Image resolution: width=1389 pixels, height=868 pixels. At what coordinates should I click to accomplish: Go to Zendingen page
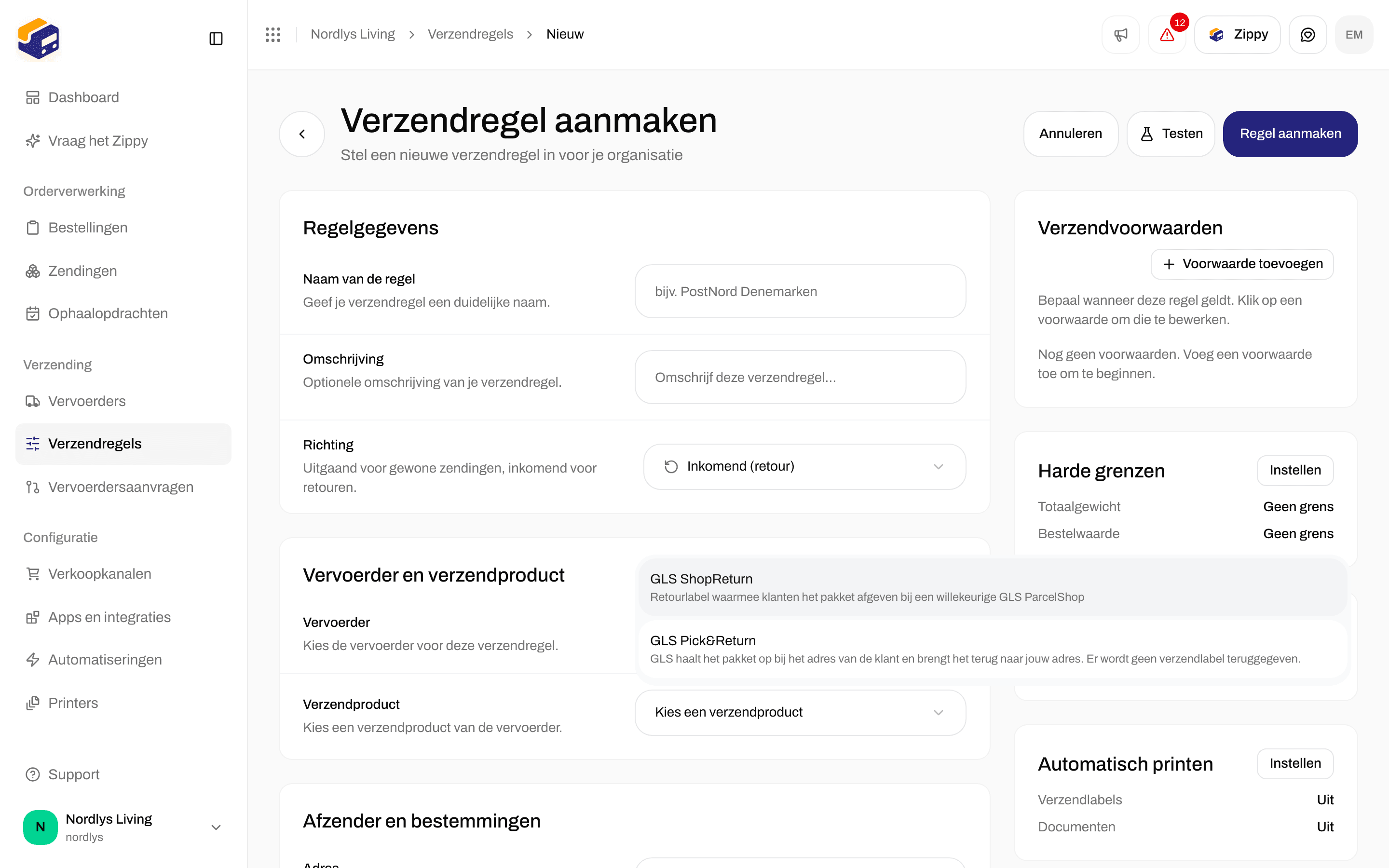pos(123,271)
